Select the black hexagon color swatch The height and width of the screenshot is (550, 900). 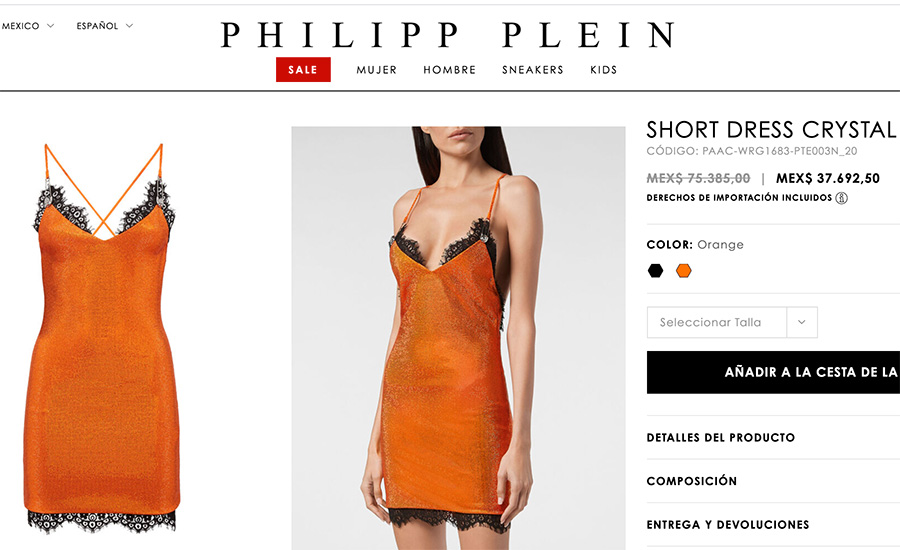click(x=655, y=270)
